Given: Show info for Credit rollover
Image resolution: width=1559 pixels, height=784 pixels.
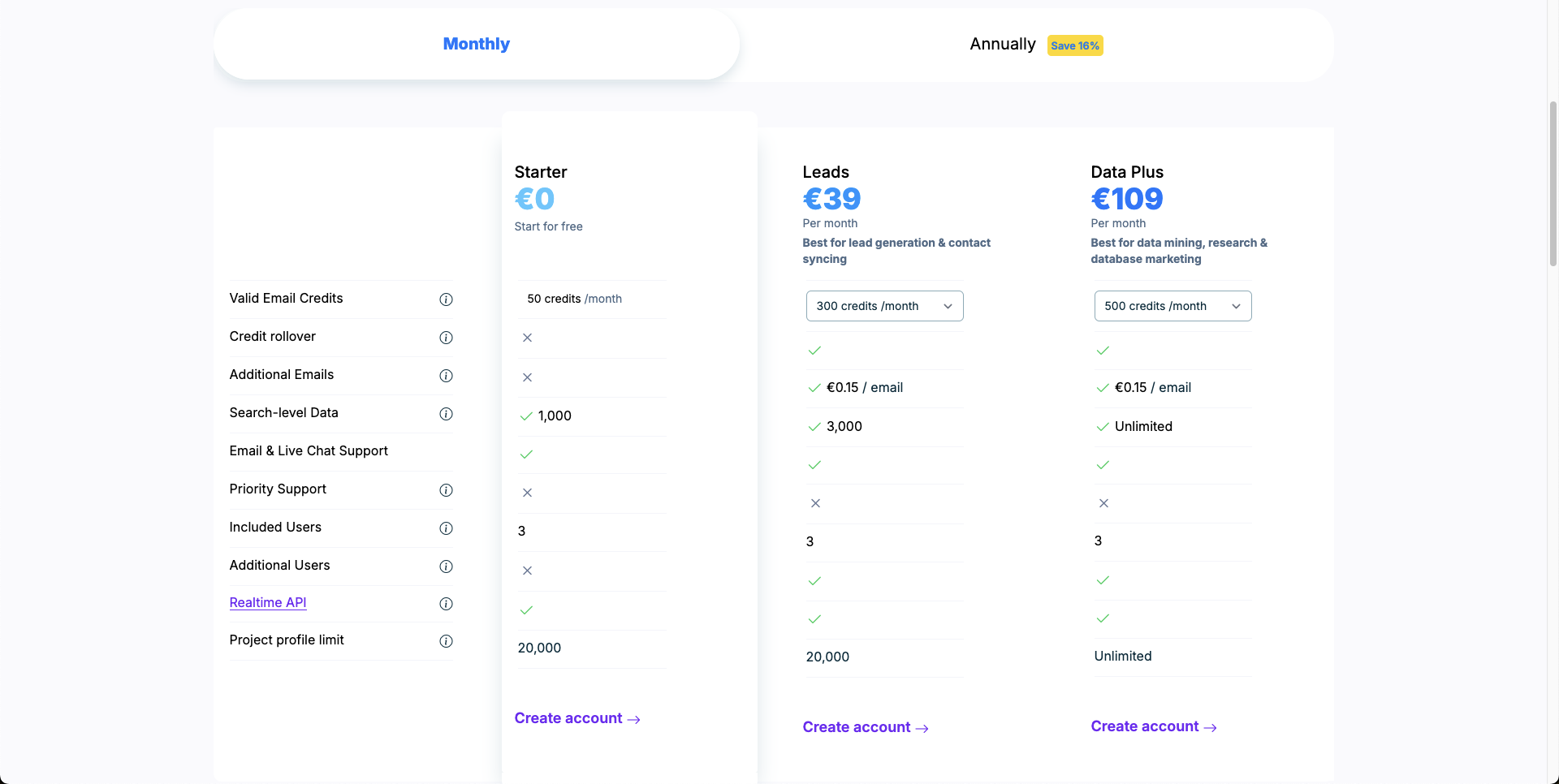Looking at the screenshot, I should pos(446,338).
